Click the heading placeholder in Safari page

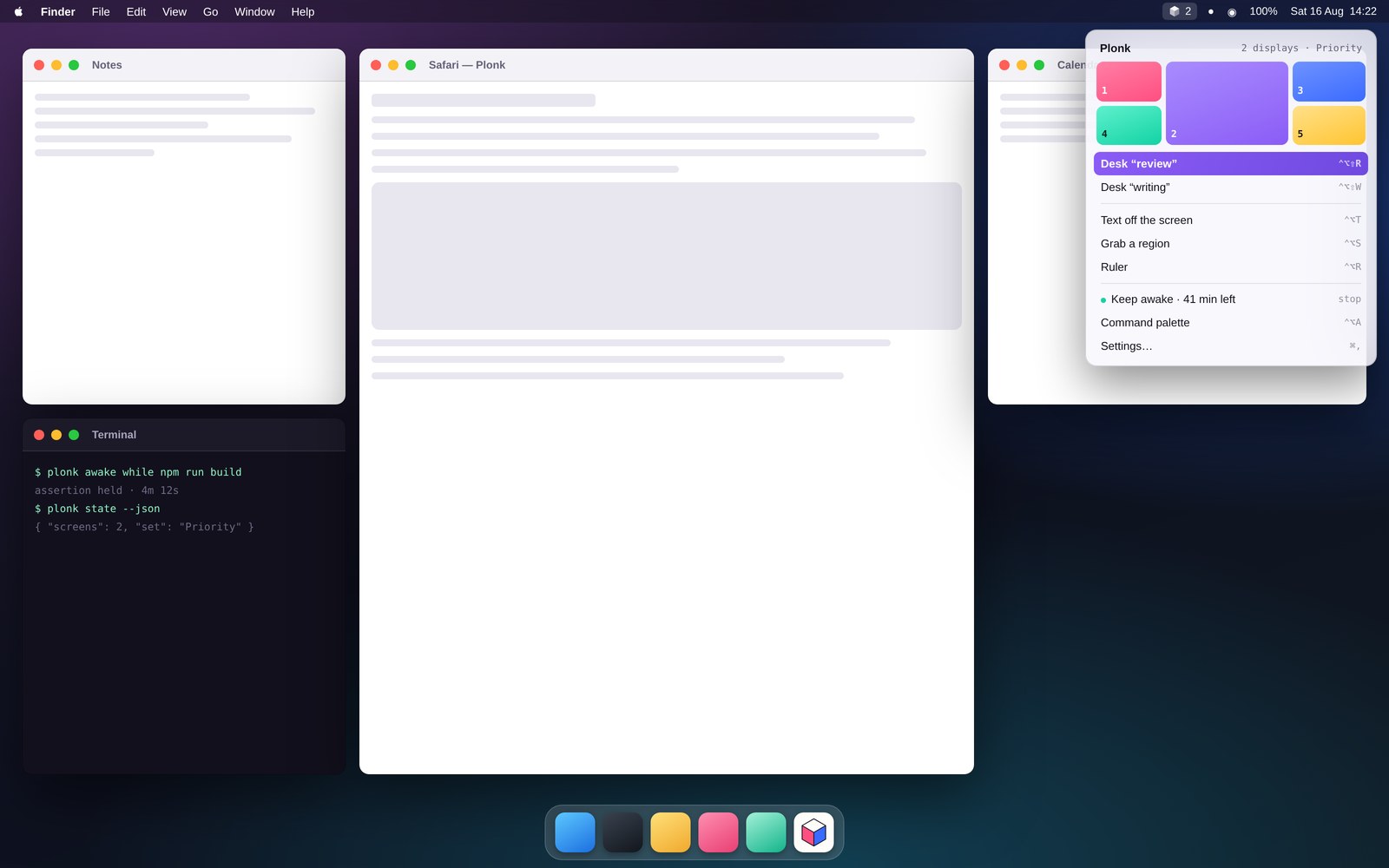click(x=484, y=100)
